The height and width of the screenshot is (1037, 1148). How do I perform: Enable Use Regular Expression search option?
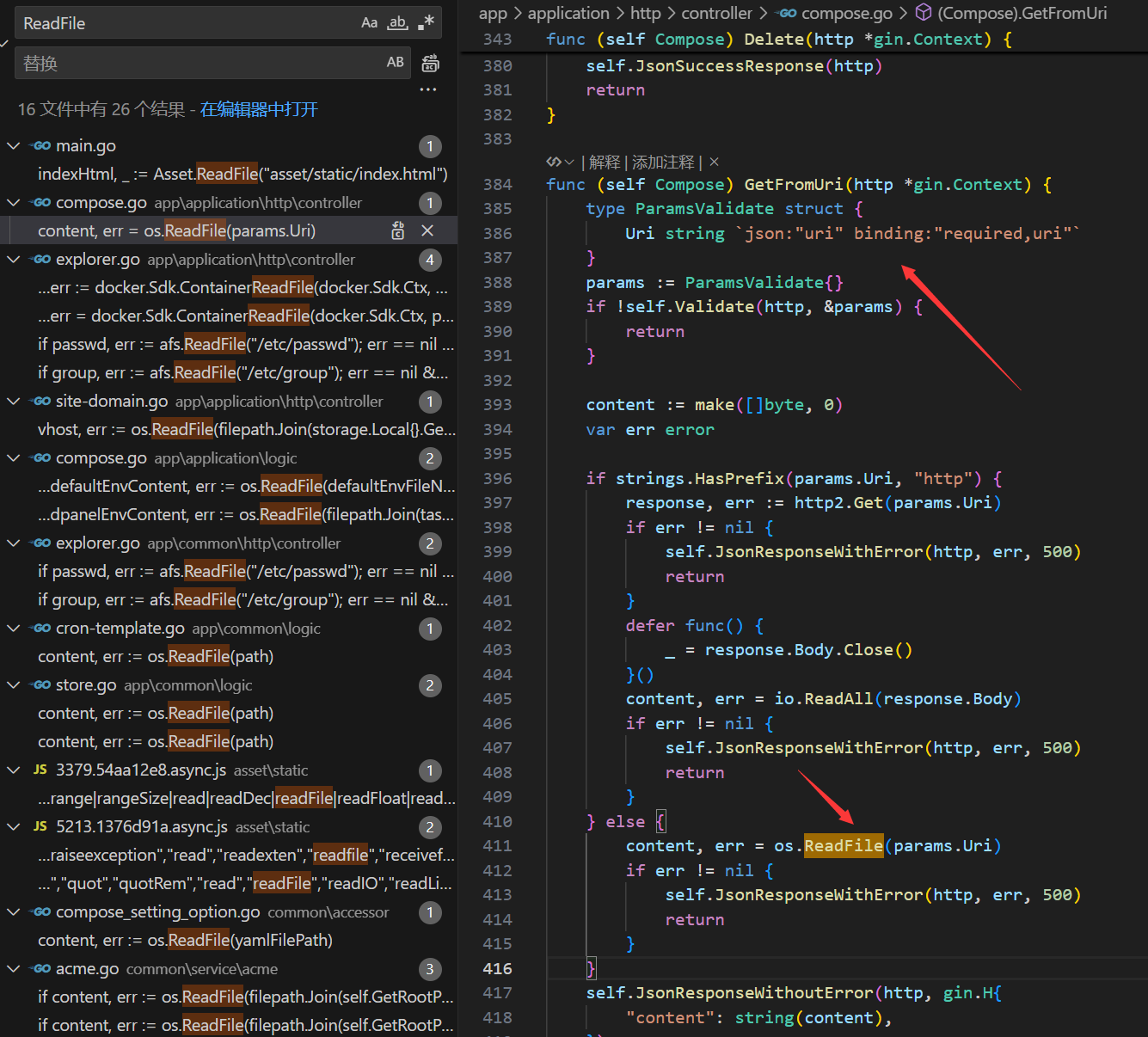(x=426, y=23)
